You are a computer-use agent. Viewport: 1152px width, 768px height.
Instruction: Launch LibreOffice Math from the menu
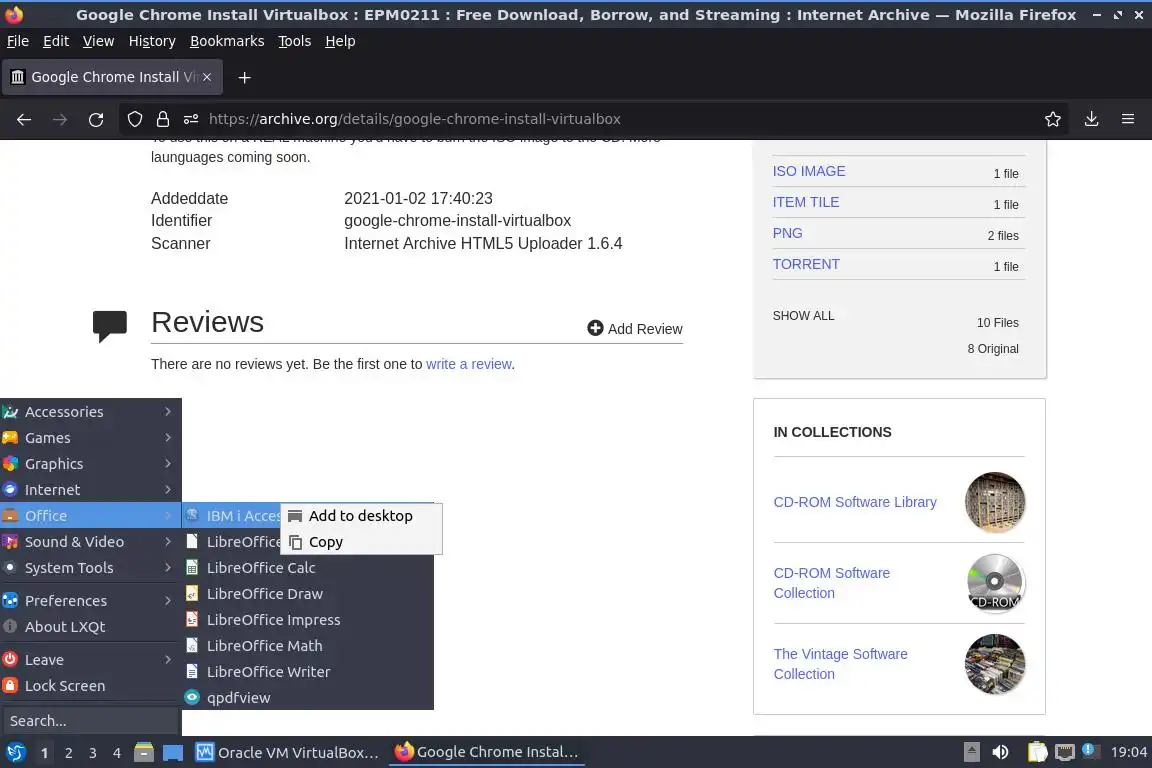pyautogui.click(x=307, y=645)
